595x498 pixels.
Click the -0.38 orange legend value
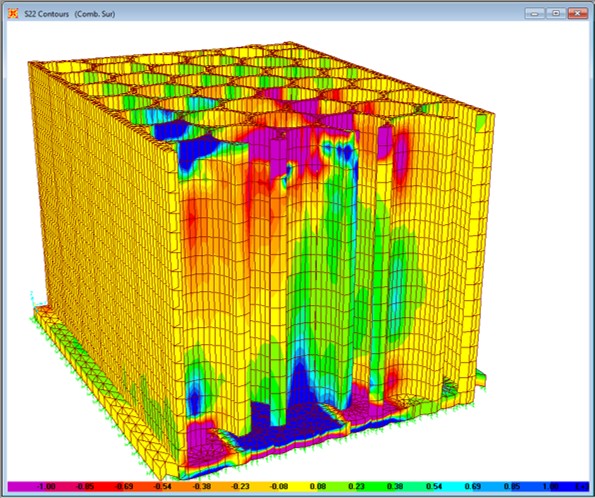coord(201,486)
